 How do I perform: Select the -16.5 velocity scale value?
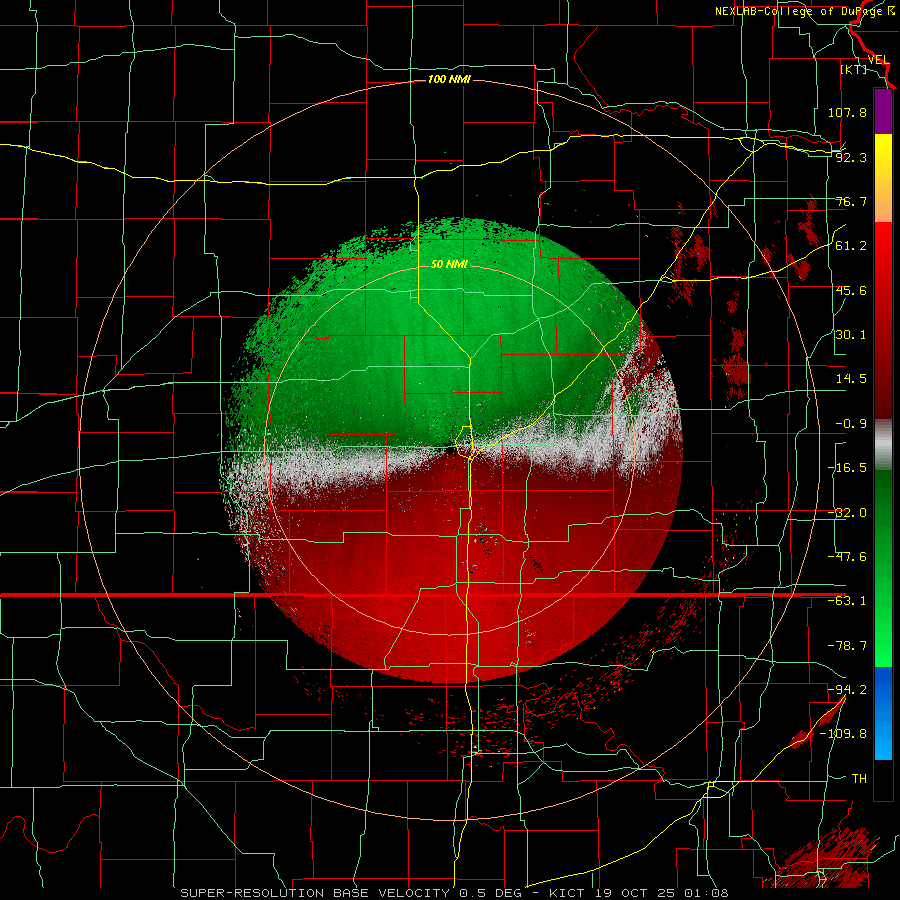[847, 468]
